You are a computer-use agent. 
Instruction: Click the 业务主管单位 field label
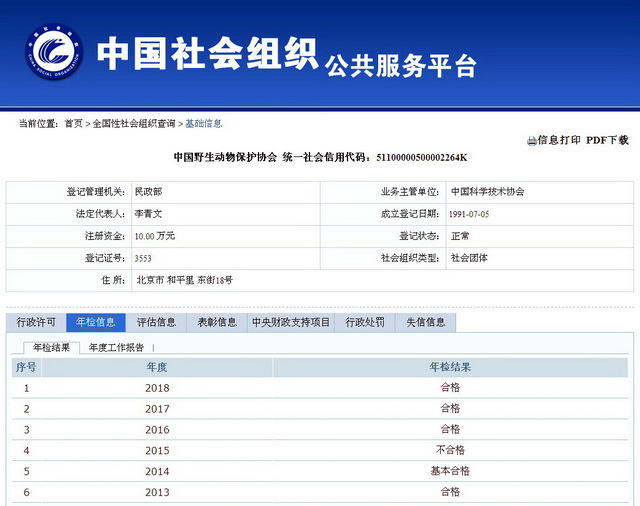pos(410,192)
